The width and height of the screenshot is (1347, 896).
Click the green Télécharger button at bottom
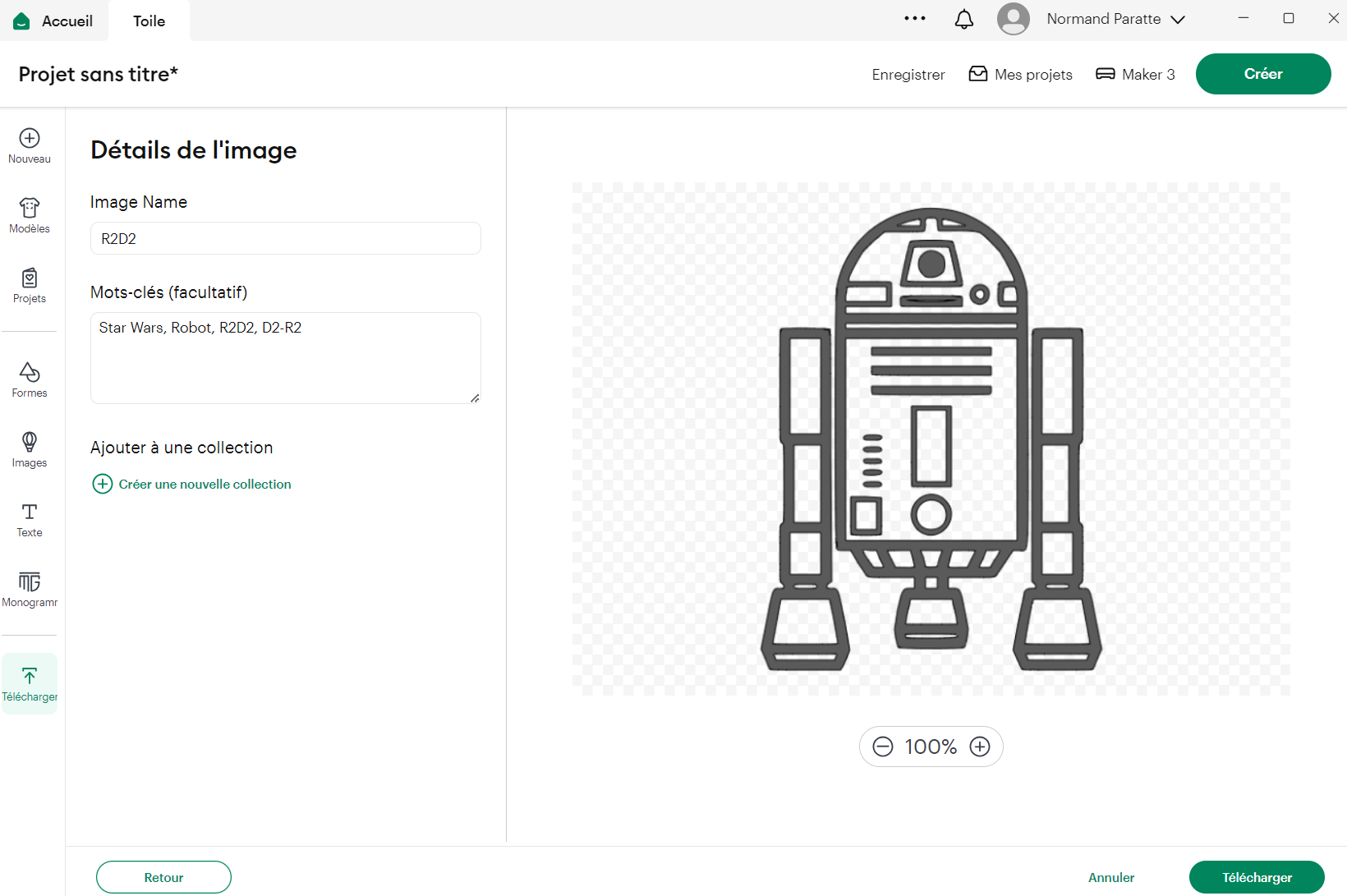[x=1256, y=877]
